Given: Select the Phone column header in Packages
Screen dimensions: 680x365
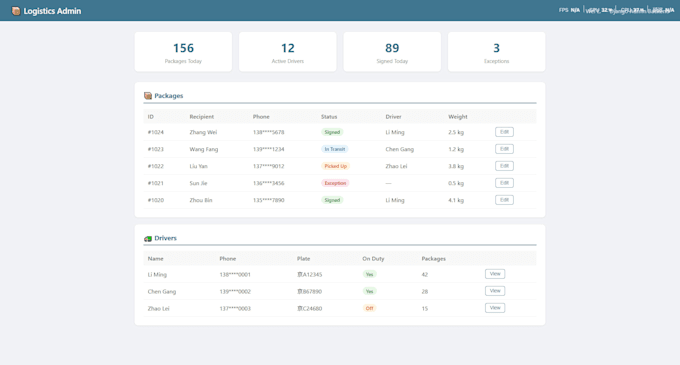Looking at the screenshot, I should point(261,117).
